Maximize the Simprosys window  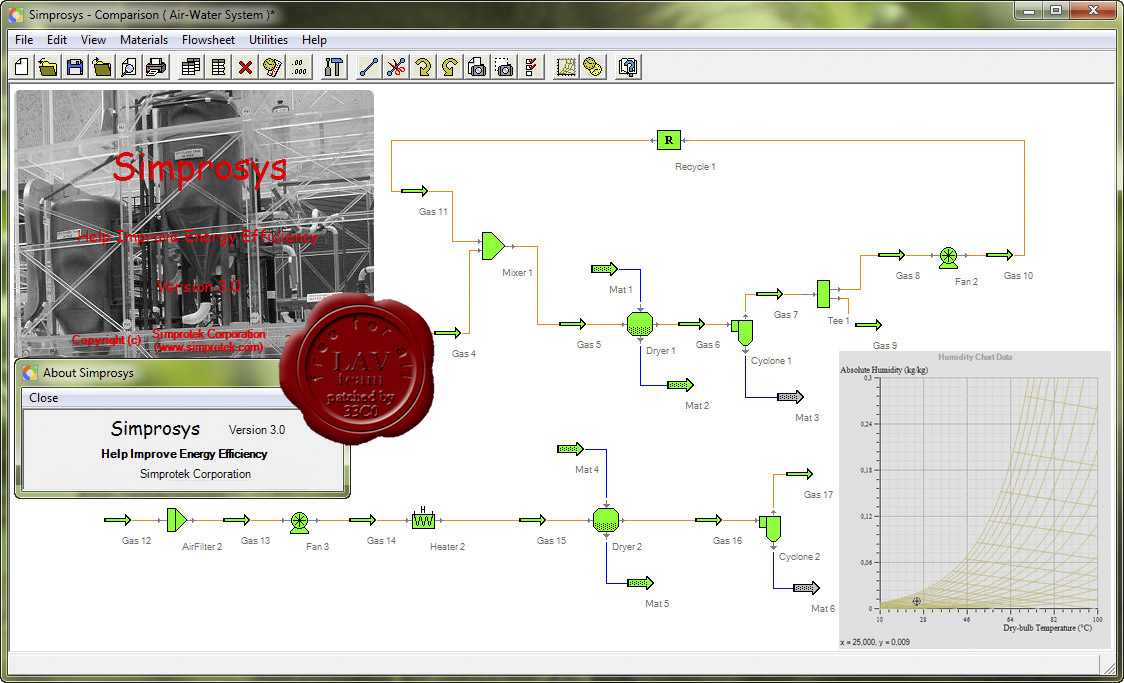(1056, 10)
